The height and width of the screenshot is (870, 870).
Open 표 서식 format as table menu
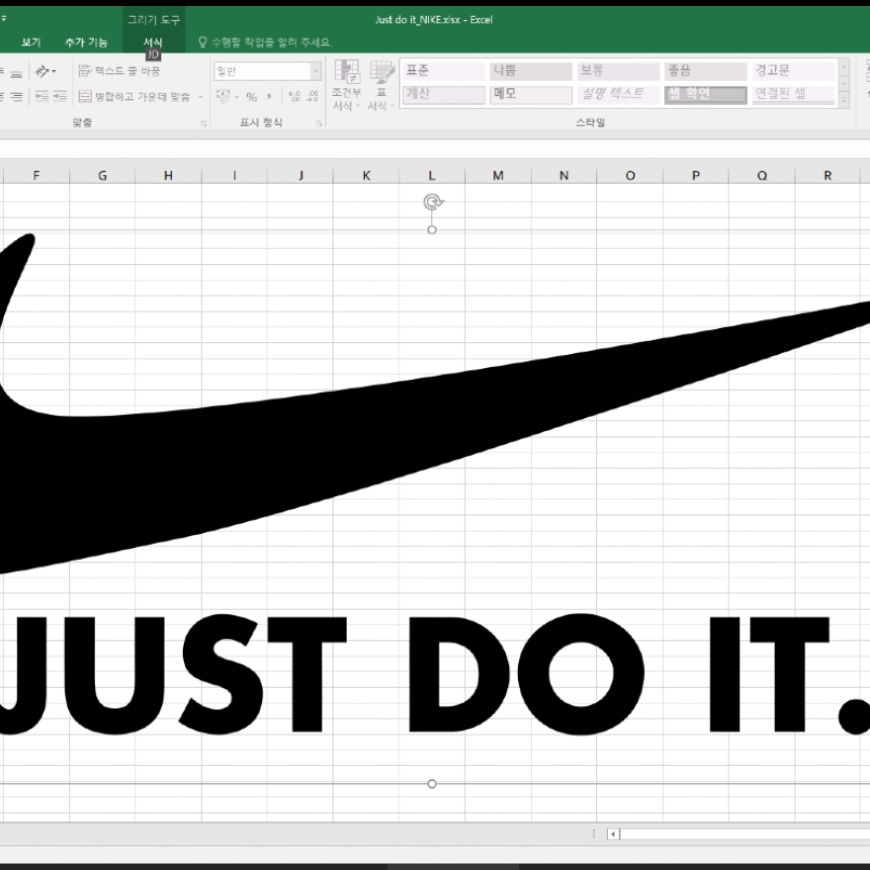point(381,85)
